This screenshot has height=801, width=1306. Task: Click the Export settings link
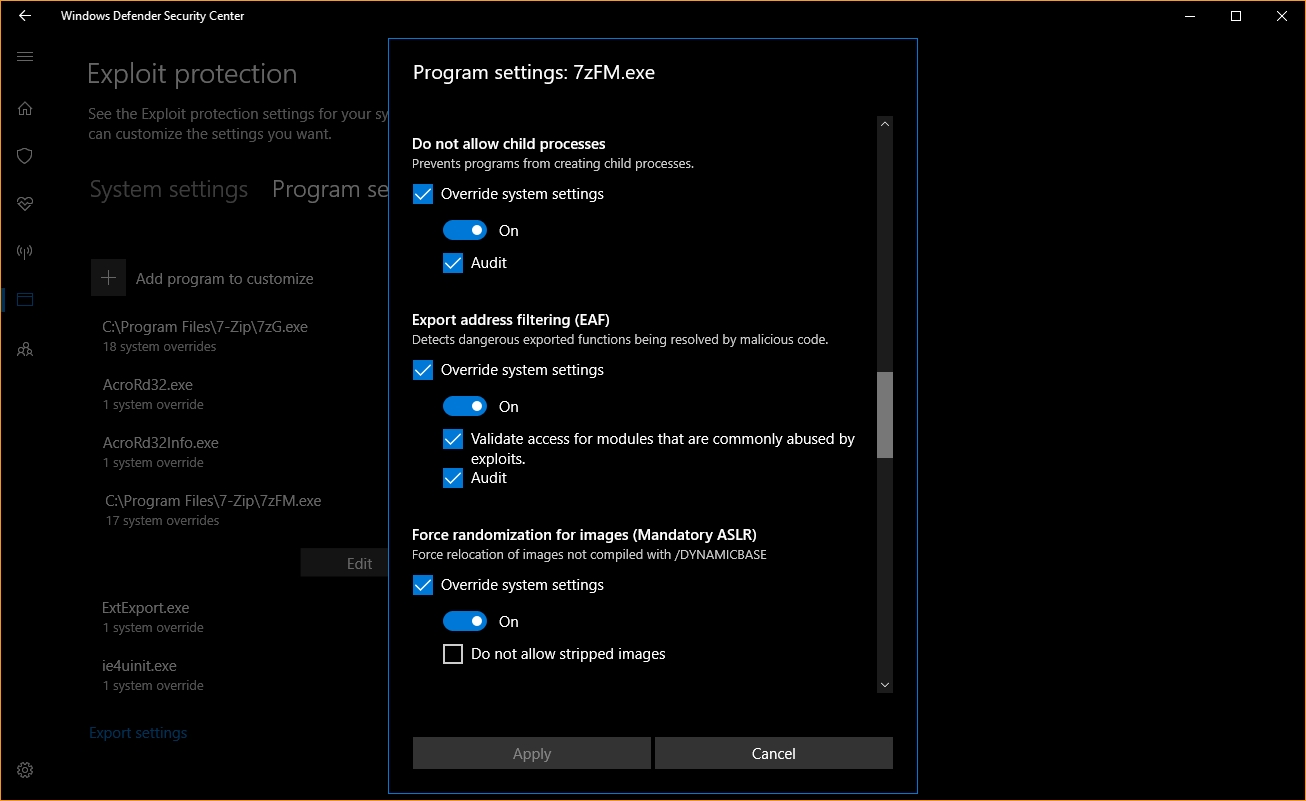click(x=138, y=733)
